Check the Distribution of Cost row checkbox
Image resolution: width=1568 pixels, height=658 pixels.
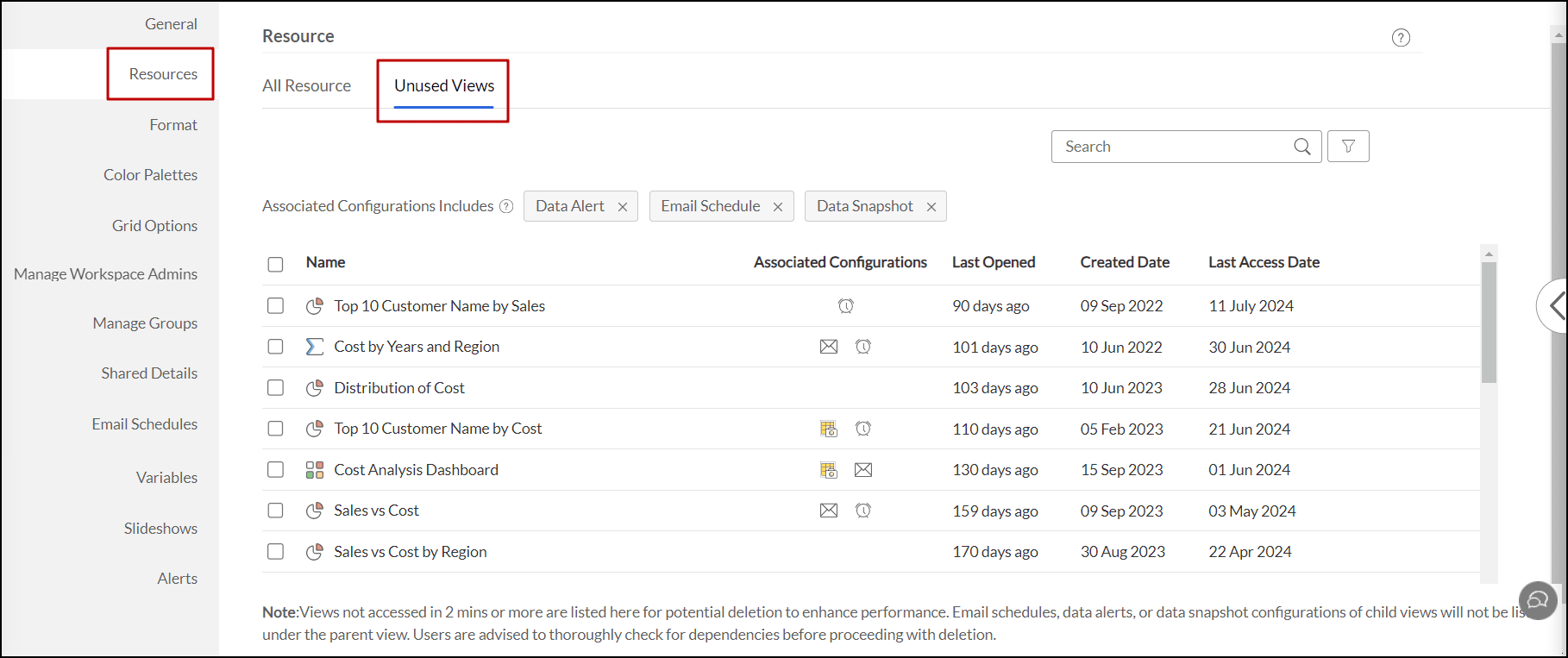[275, 388]
